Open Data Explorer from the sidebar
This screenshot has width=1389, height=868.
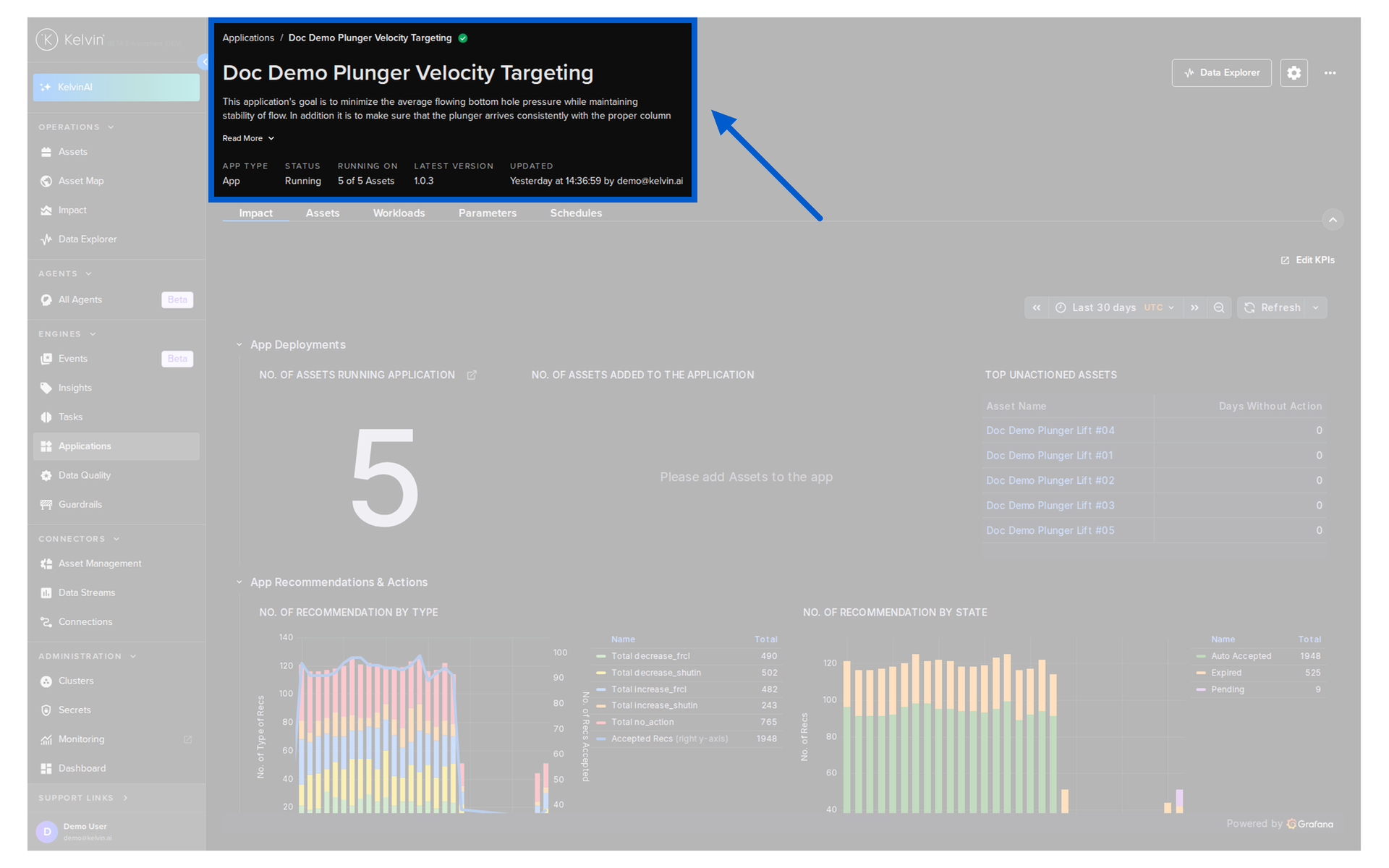tap(116, 239)
